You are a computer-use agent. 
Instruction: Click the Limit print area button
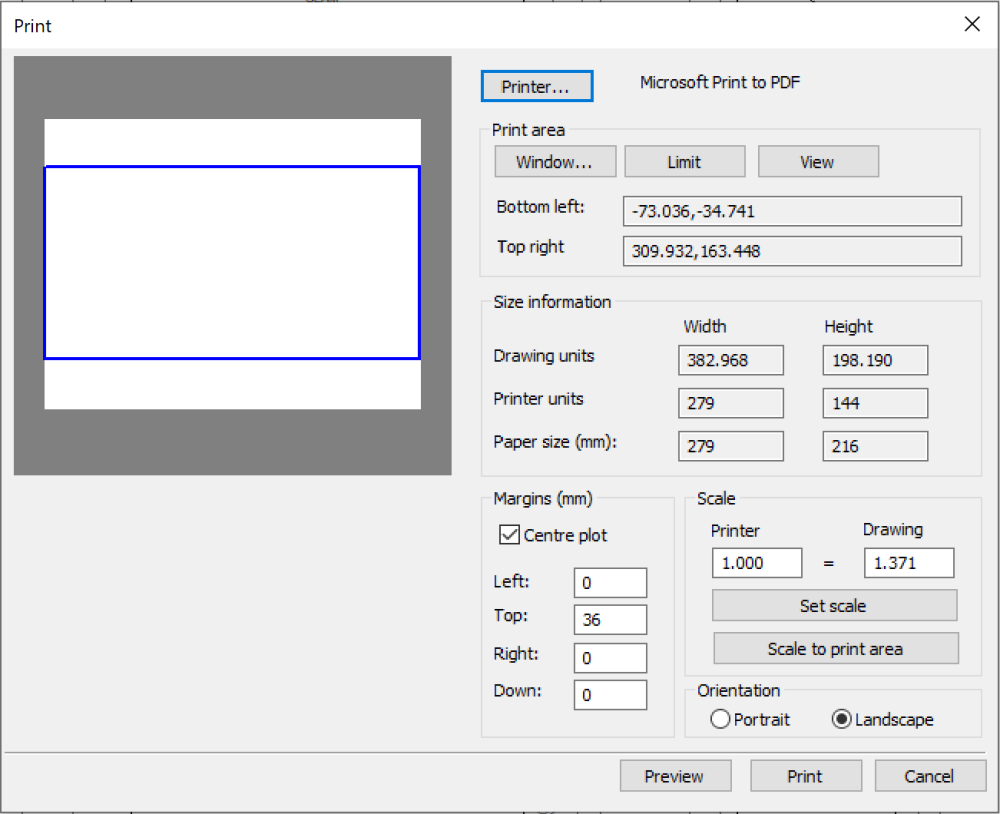[684, 161]
